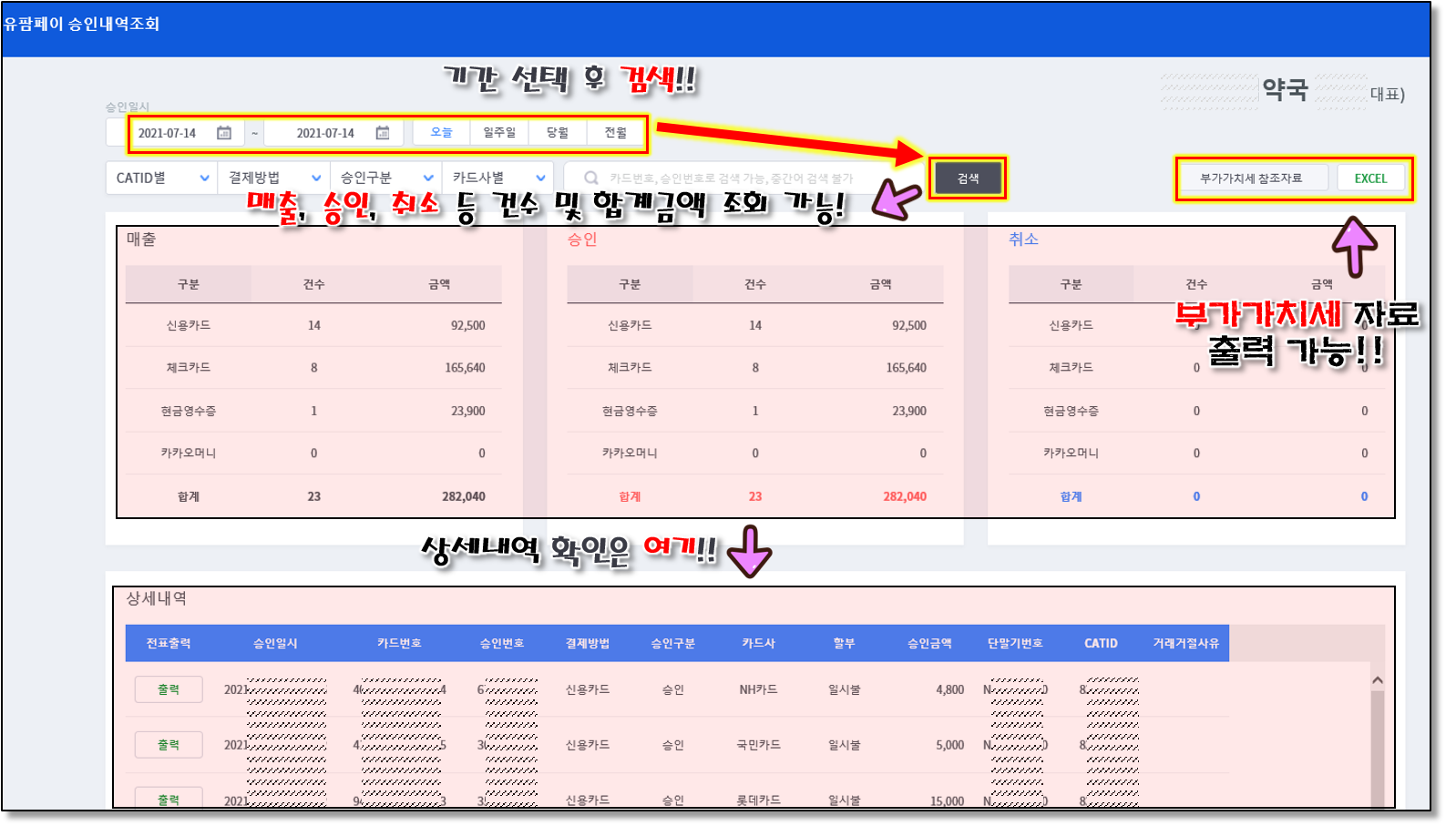Select the 일주일 period filter

click(499, 133)
